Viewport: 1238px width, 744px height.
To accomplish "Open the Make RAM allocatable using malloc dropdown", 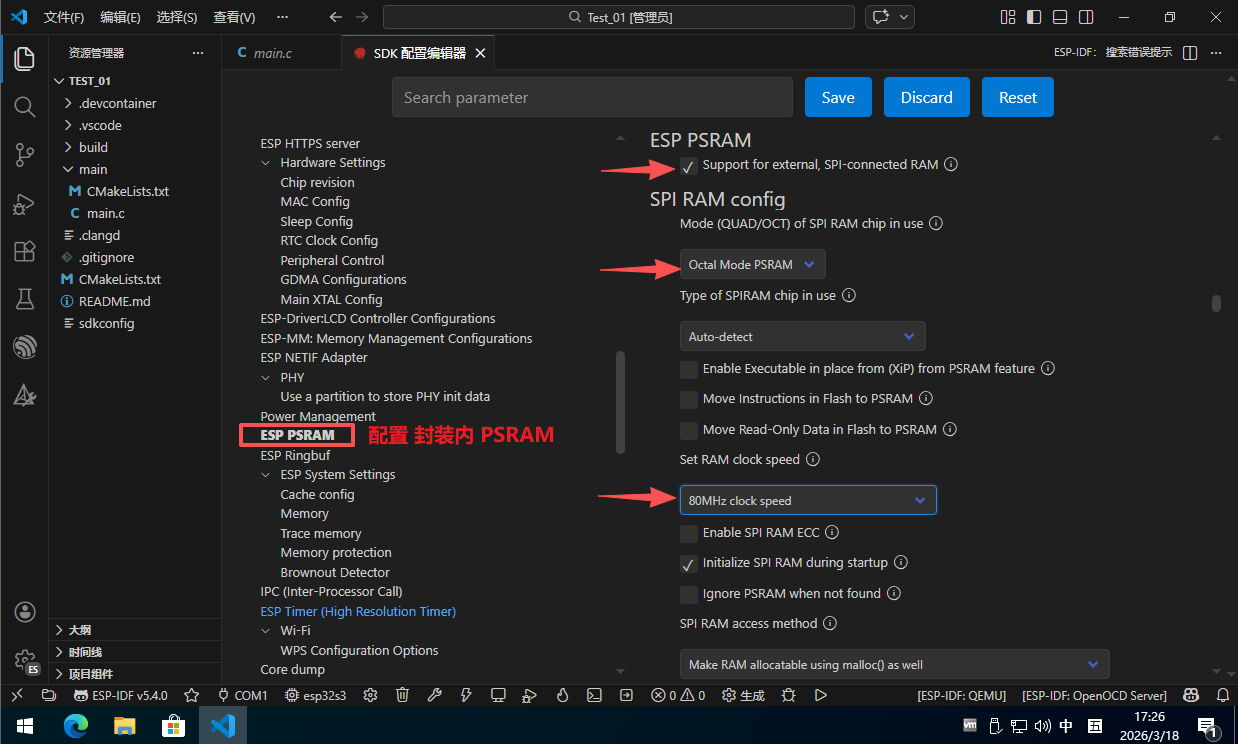I will point(895,664).
